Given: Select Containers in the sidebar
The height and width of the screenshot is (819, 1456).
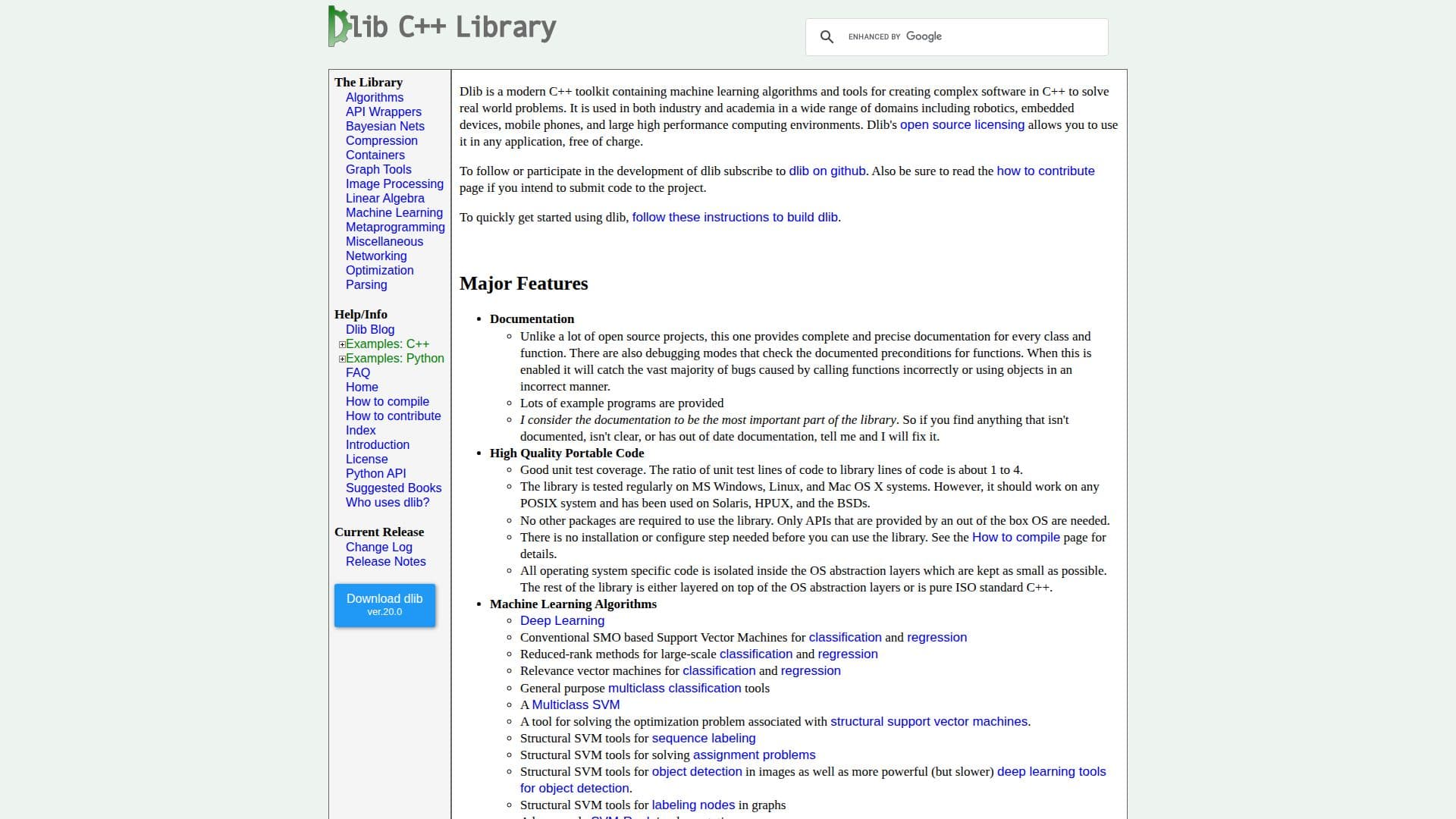Looking at the screenshot, I should (x=375, y=155).
